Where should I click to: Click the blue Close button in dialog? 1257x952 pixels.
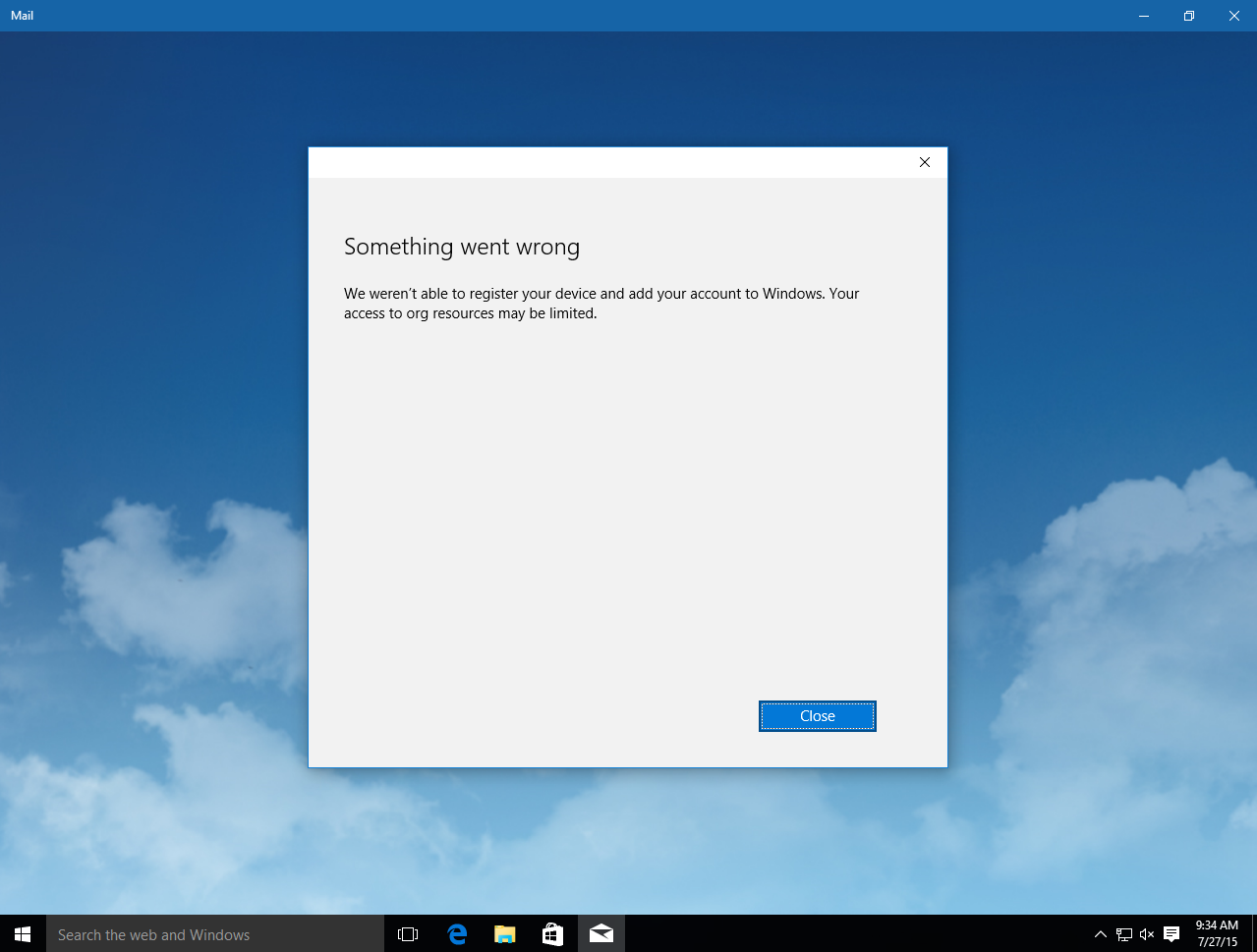pyautogui.click(x=817, y=716)
